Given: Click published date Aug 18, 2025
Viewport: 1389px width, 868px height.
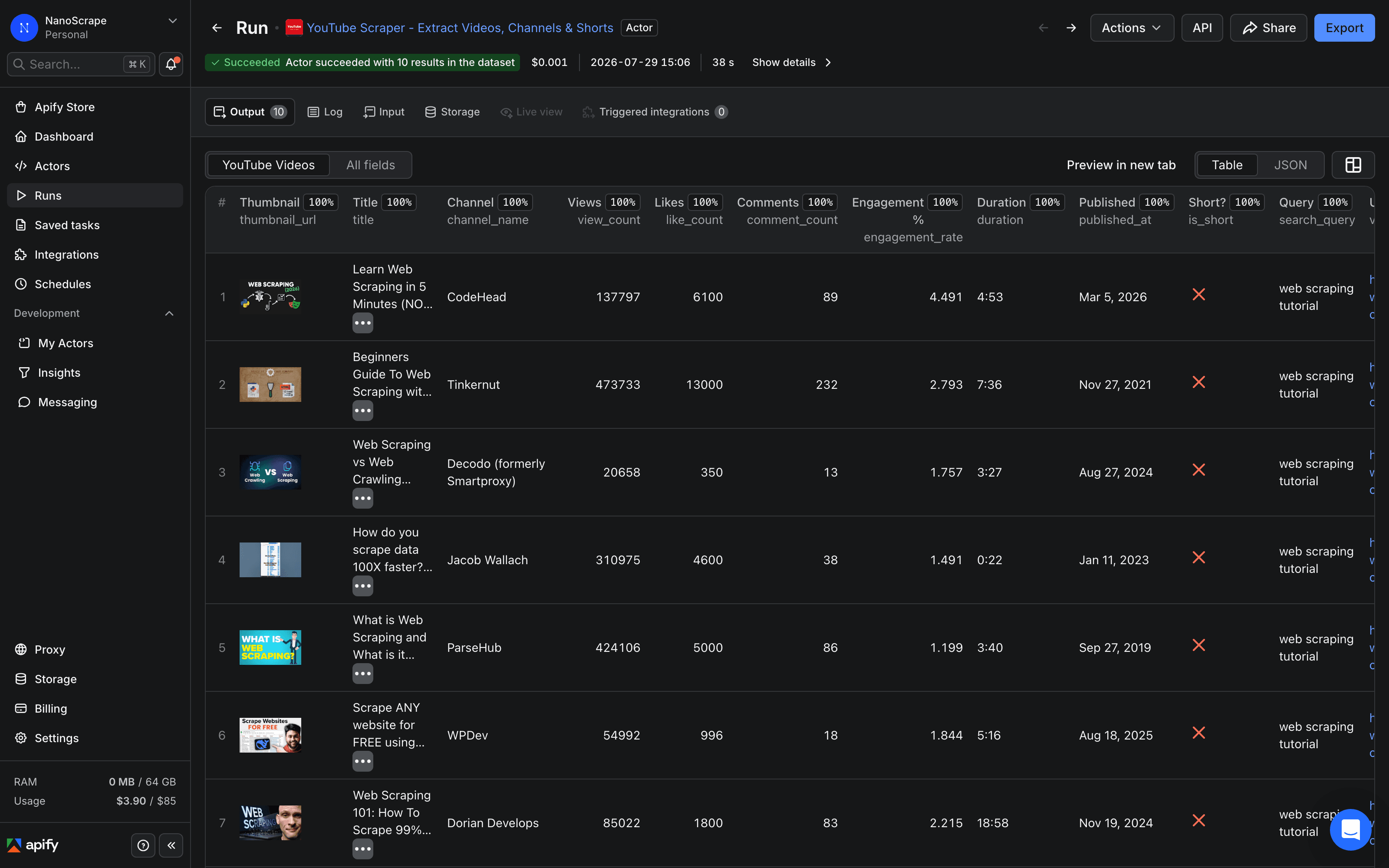Looking at the screenshot, I should tap(1115, 735).
